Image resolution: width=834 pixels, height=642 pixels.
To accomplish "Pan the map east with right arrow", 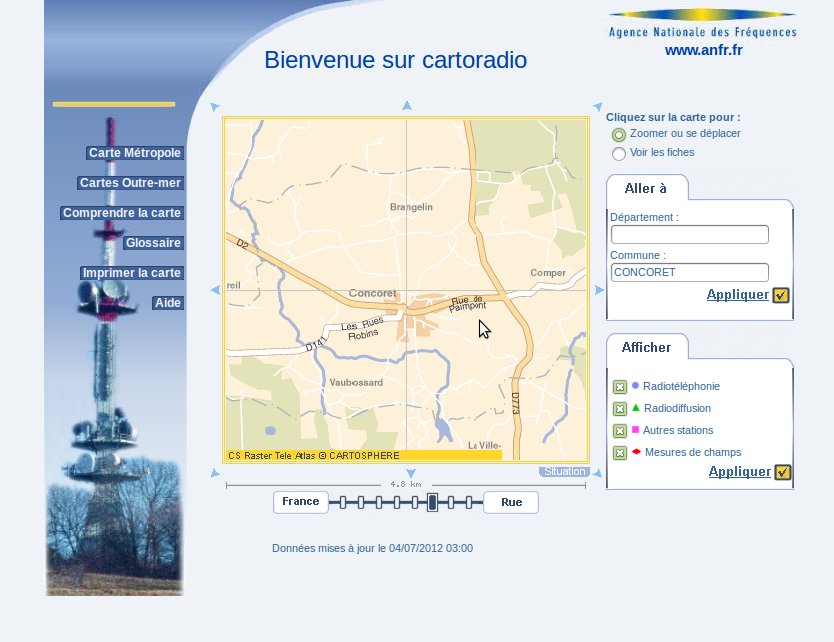I will (x=599, y=290).
